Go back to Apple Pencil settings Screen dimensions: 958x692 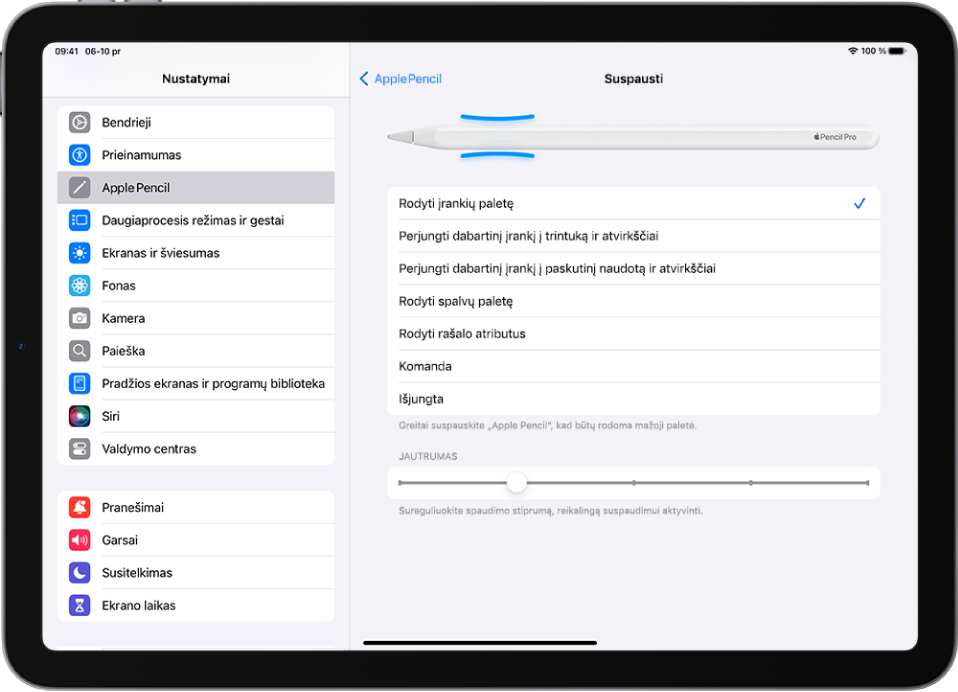pyautogui.click(x=401, y=79)
